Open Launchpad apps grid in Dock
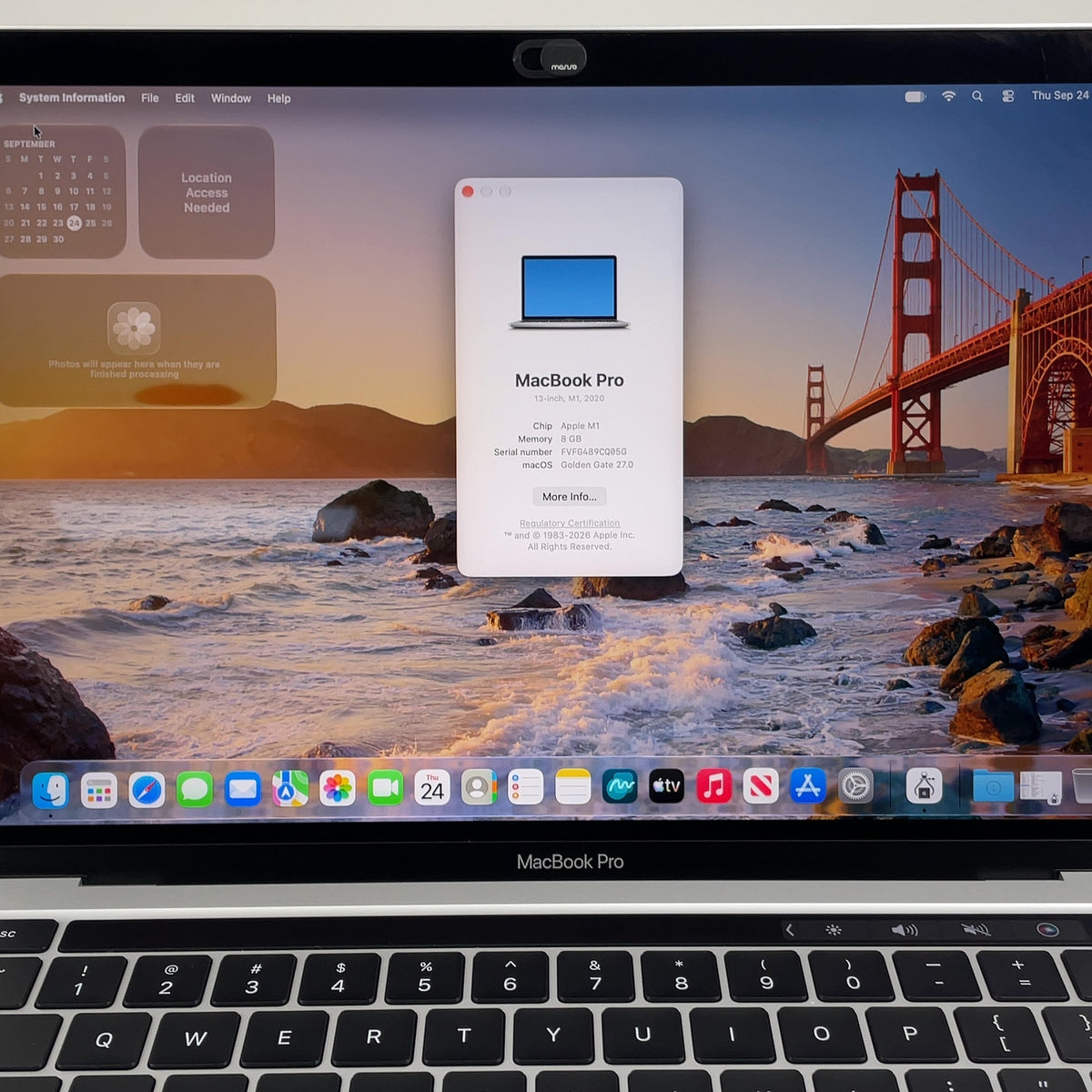 [x=98, y=791]
